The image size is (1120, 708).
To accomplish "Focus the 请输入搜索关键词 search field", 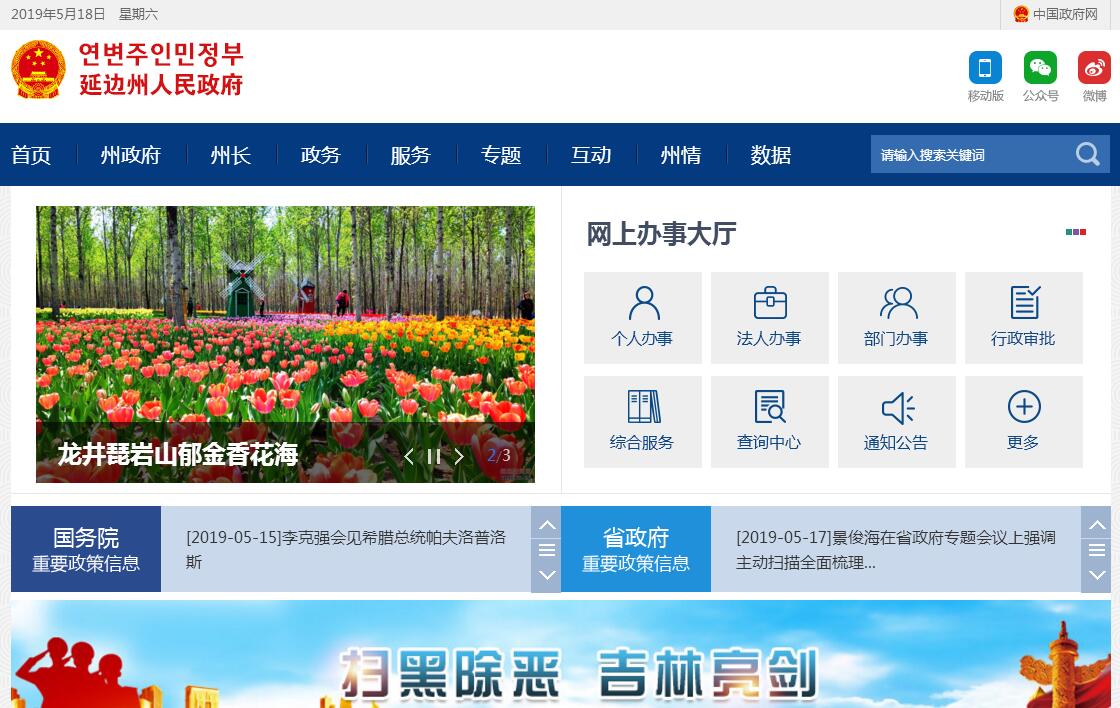I will click(971, 154).
